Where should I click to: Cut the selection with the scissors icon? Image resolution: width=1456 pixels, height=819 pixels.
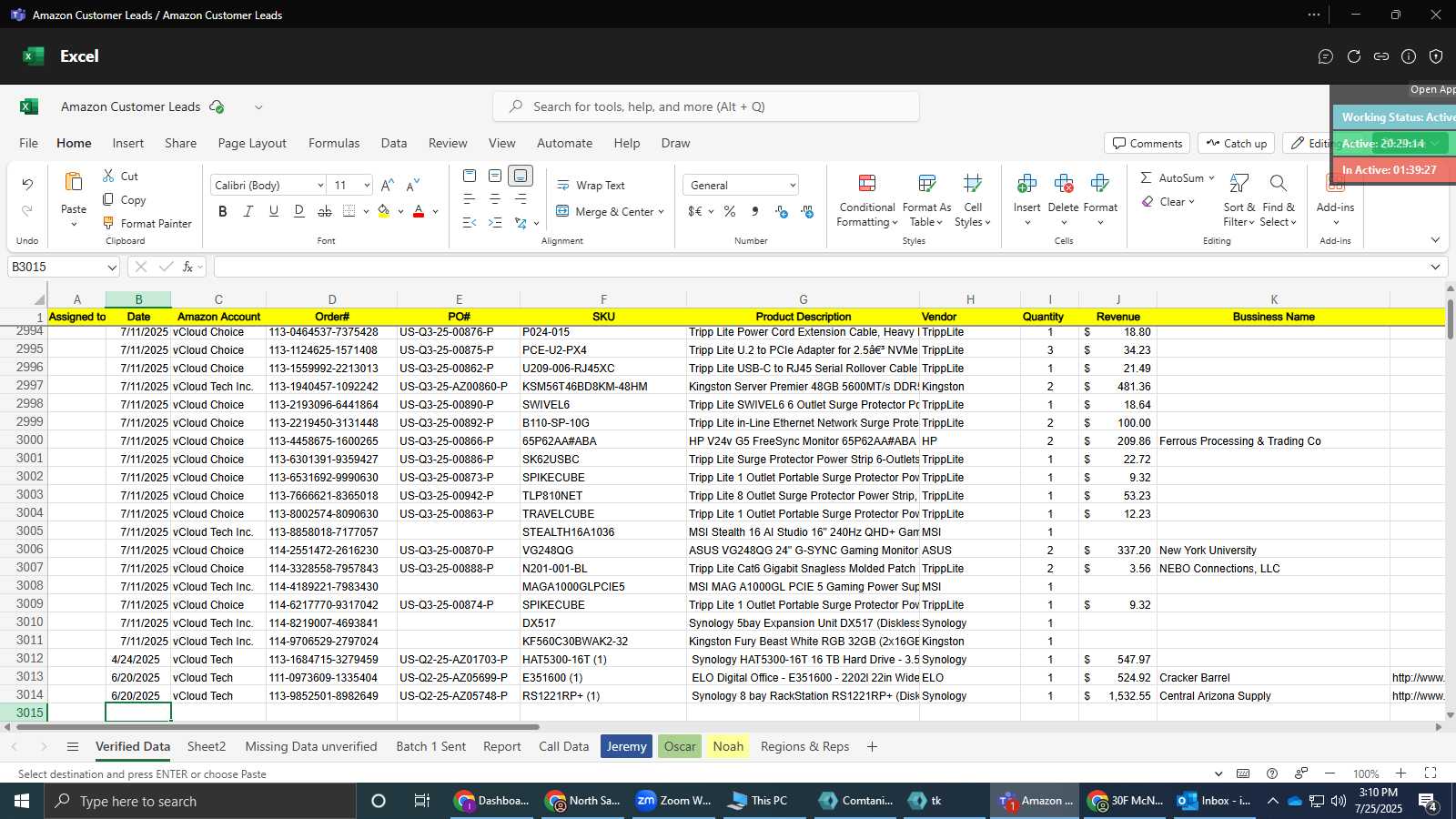click(x=108, y=176)
